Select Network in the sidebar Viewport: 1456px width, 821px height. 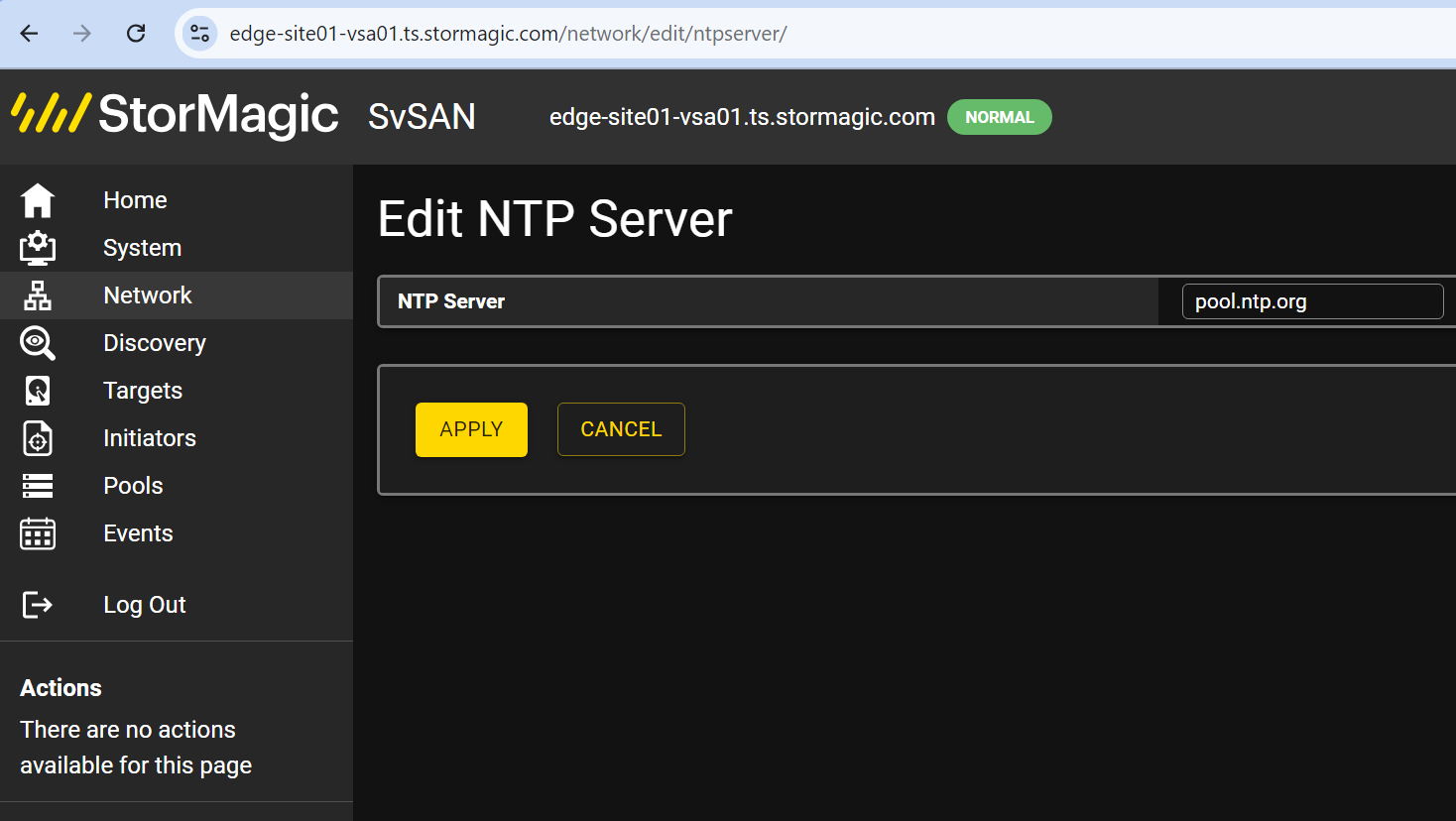tap(148, 295)
